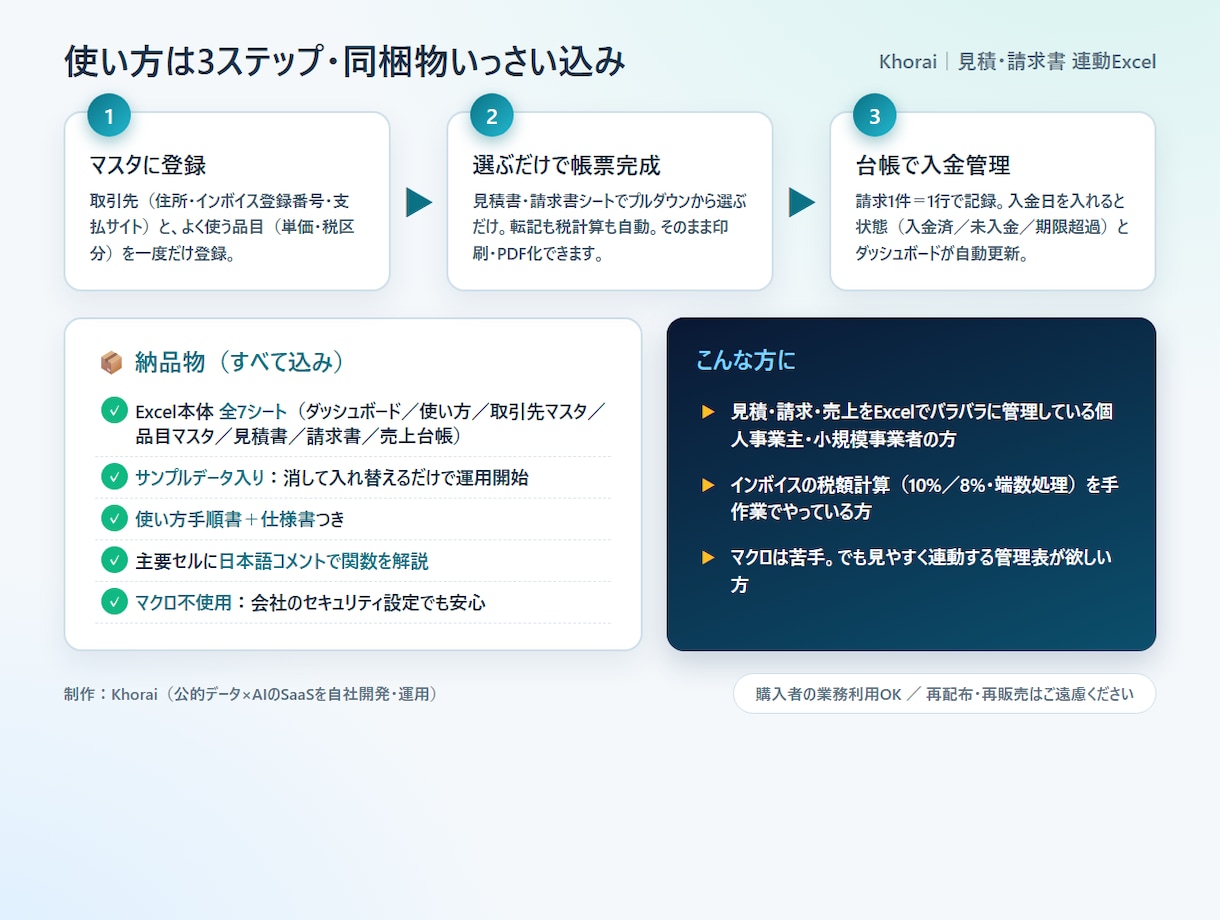Click the マスタに登録 card heading

(148, 165)
